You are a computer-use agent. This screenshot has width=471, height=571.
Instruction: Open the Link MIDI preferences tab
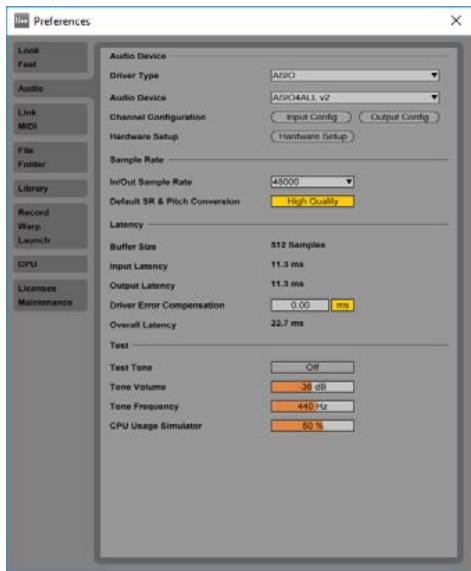51,119
